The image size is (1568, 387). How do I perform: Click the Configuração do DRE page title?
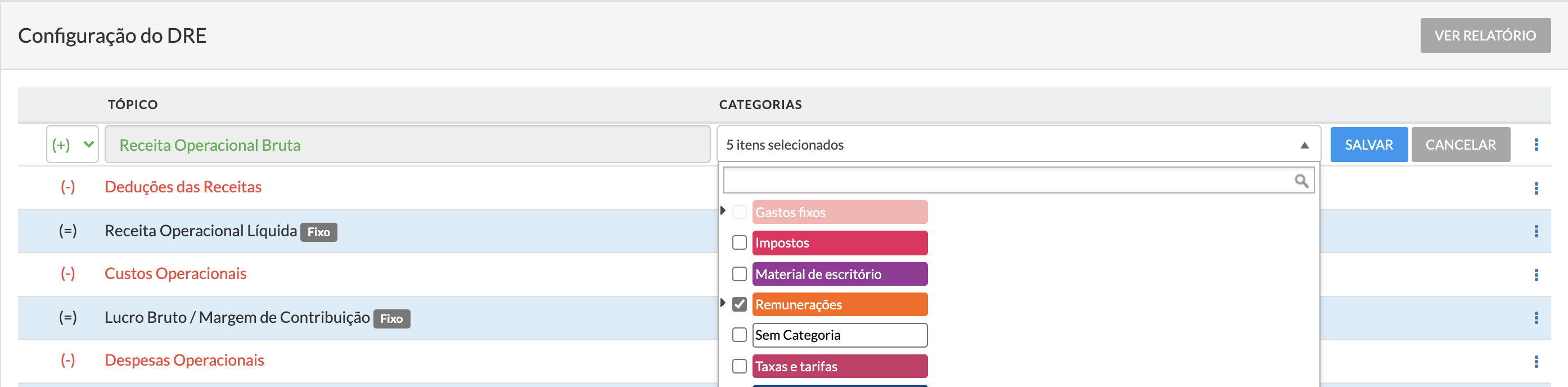click(x=112, y=35)
